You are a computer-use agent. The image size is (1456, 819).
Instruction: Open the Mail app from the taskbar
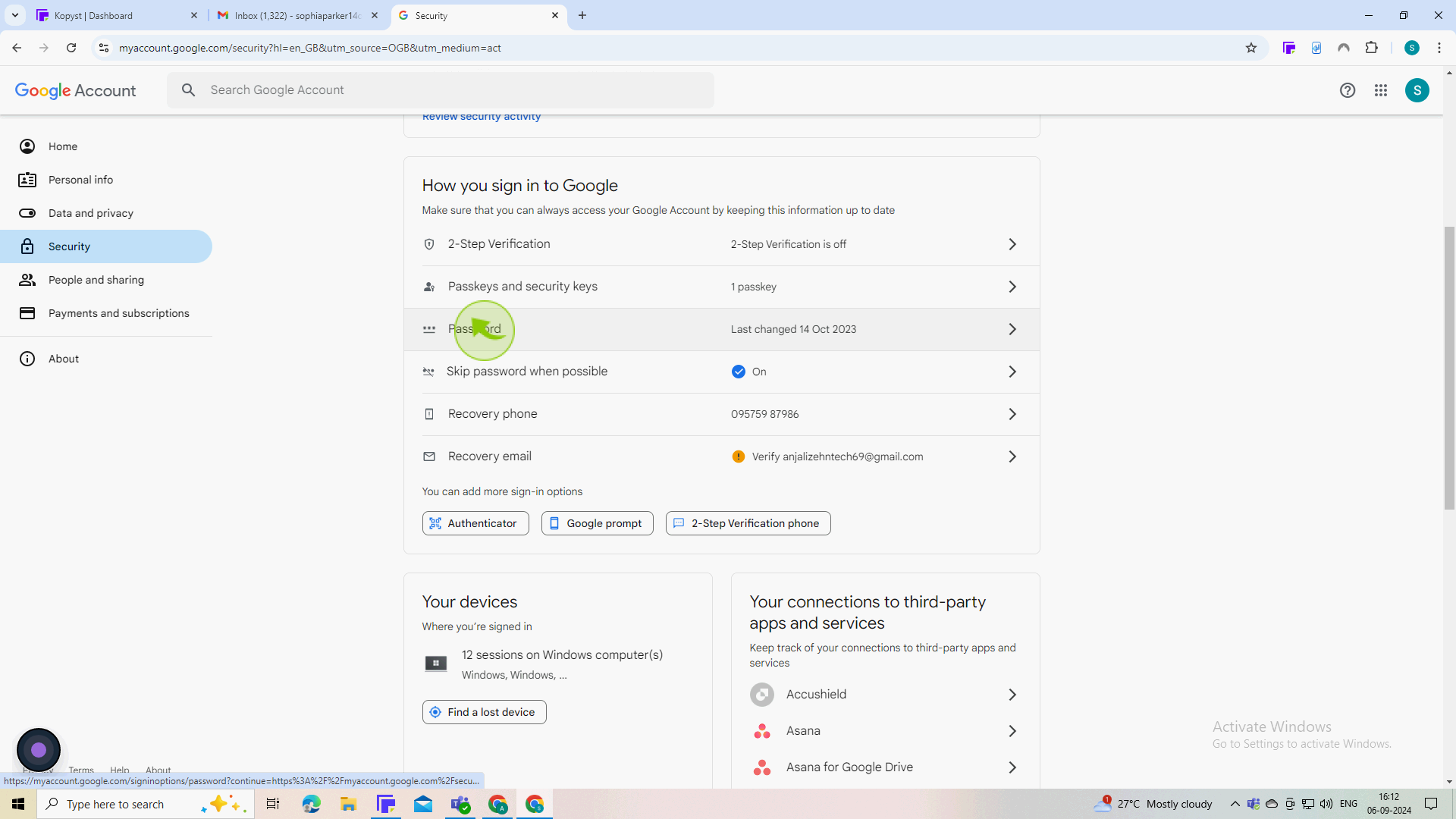pyautogui.click(x=423, y=804)
